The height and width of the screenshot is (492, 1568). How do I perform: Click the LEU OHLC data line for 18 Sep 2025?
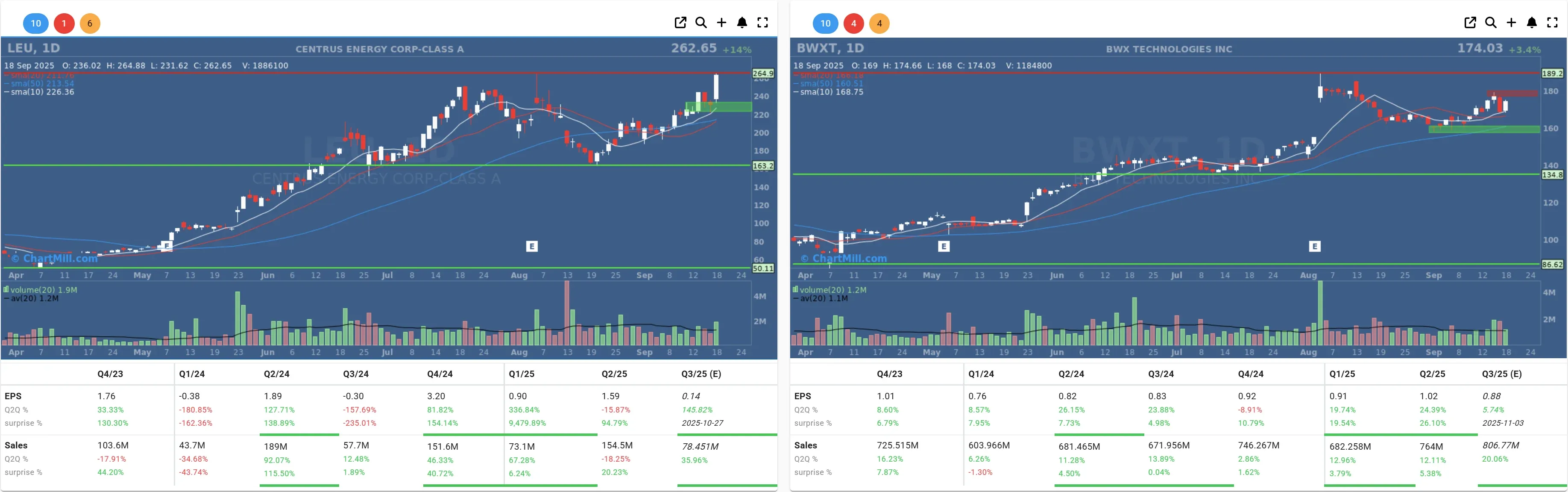click(x=146, y=65)
